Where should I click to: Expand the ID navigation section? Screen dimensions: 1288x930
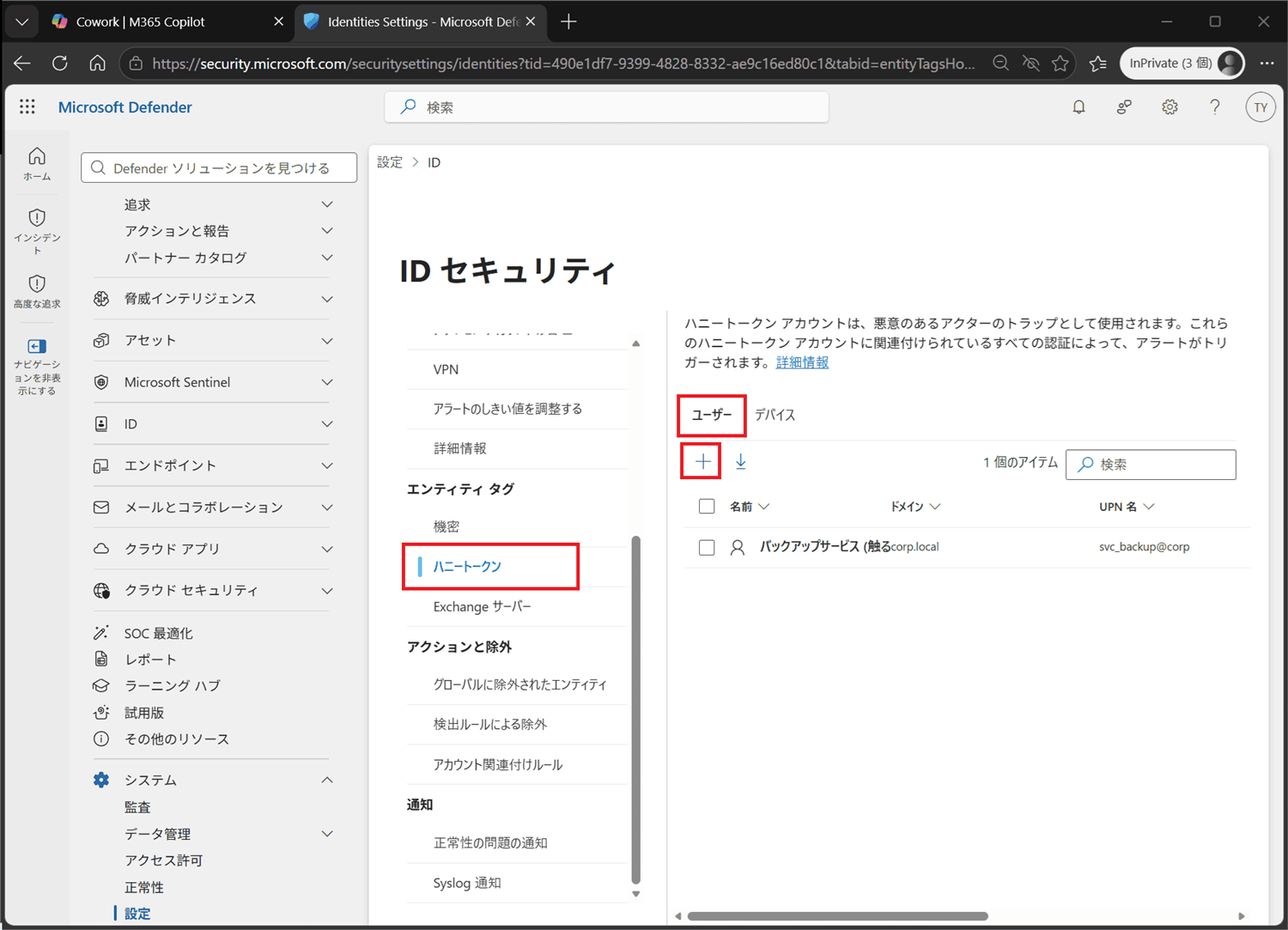click(327, 424)
